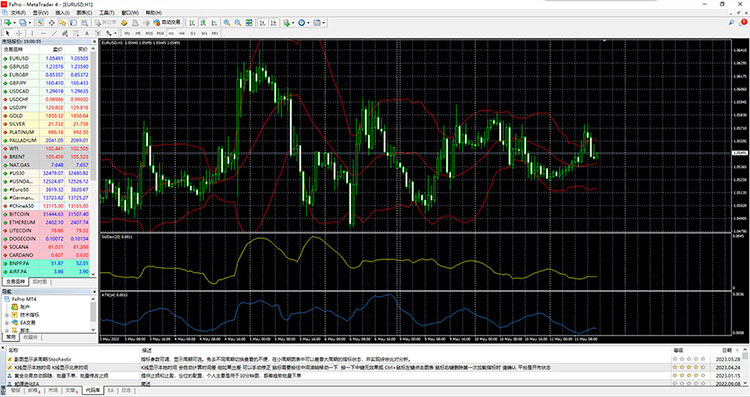Expand the technical indicators node in Navigator
Image resolution: width=750 pixels, height=397 pixels.
tap(7, 315)
